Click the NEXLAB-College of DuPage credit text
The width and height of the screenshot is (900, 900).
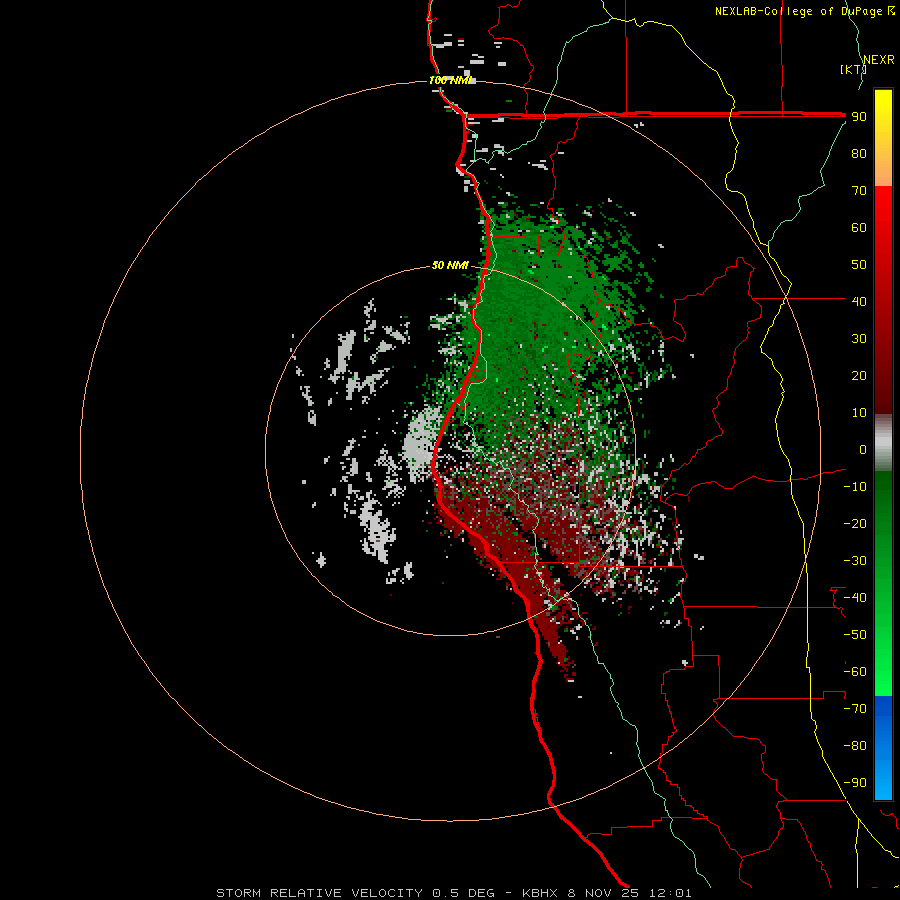(804, 11)
